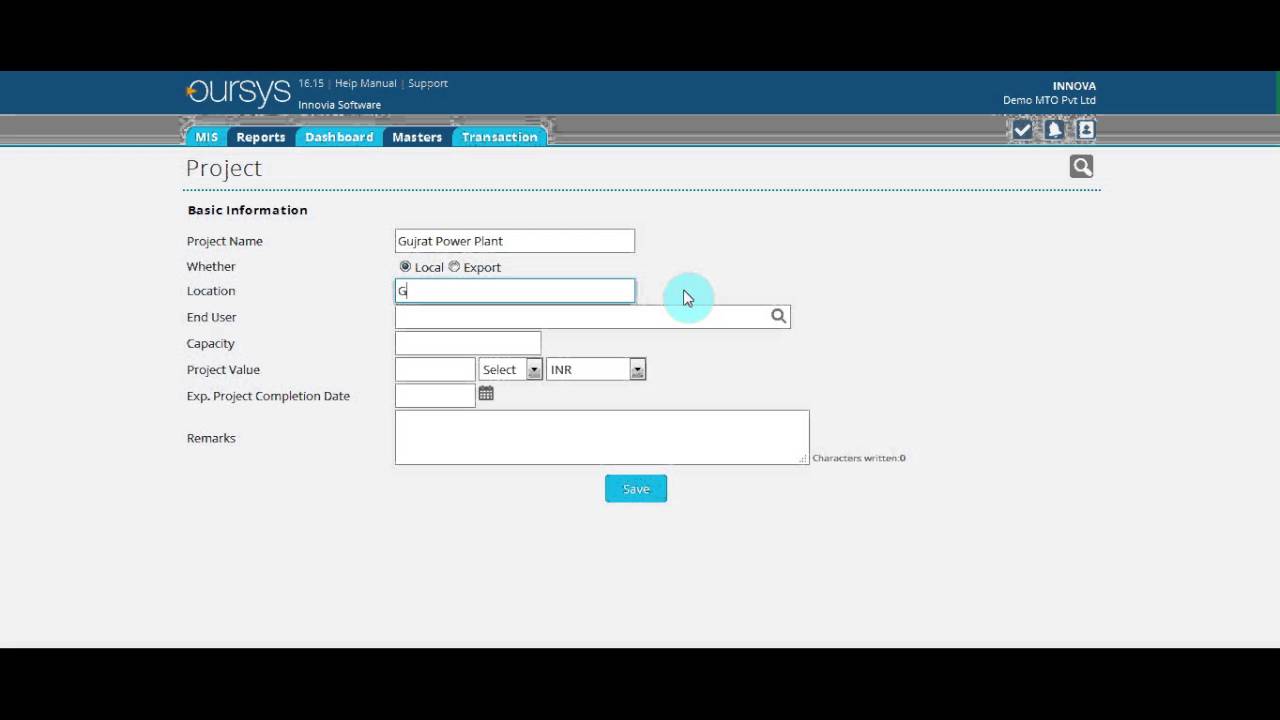This screenshot has height=720, width=1280.
Task: Click the search magnifier beside Project heading
Action: (1081, 167)
